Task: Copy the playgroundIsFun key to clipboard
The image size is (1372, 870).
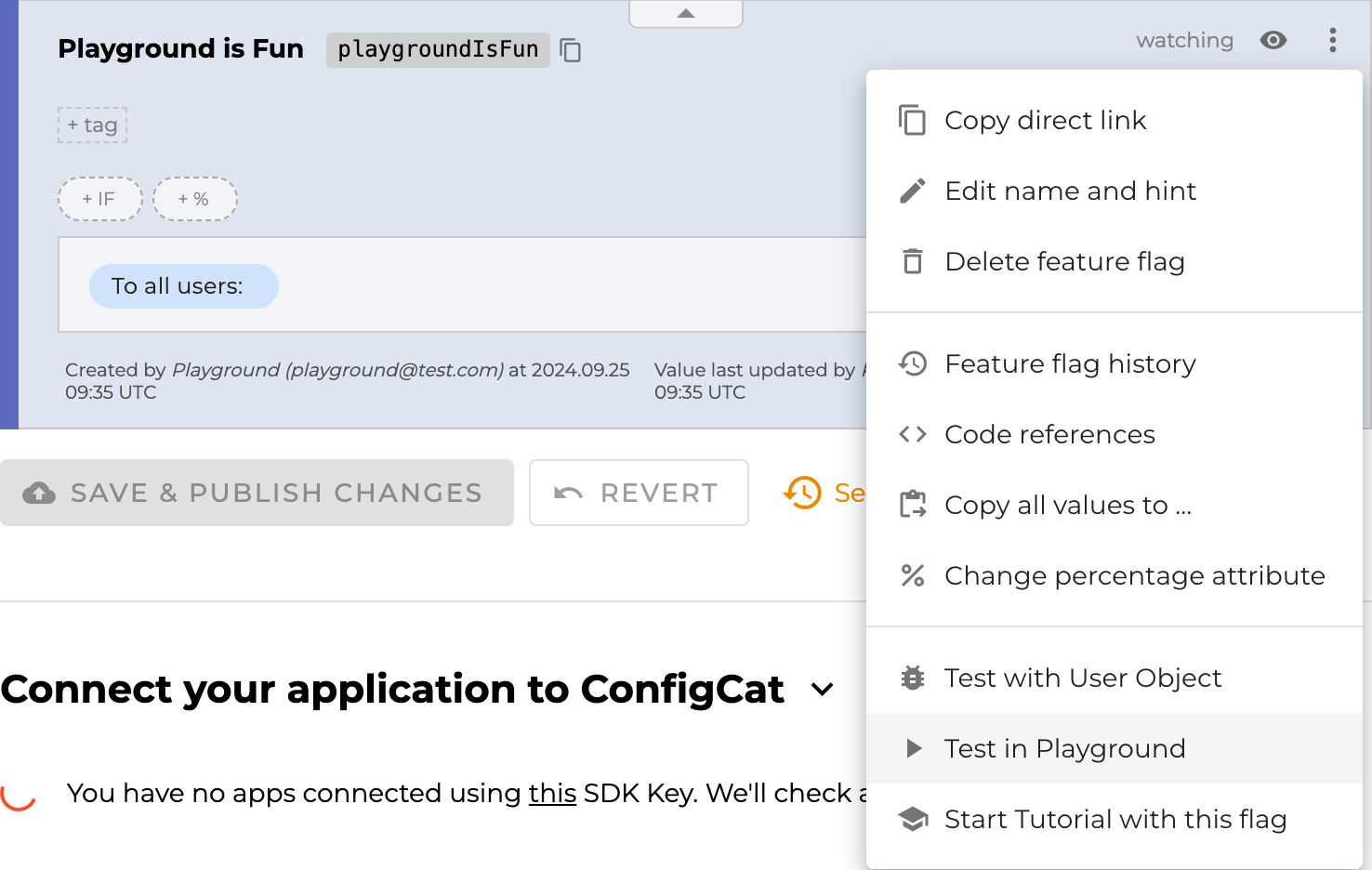Action: (571, 50)
